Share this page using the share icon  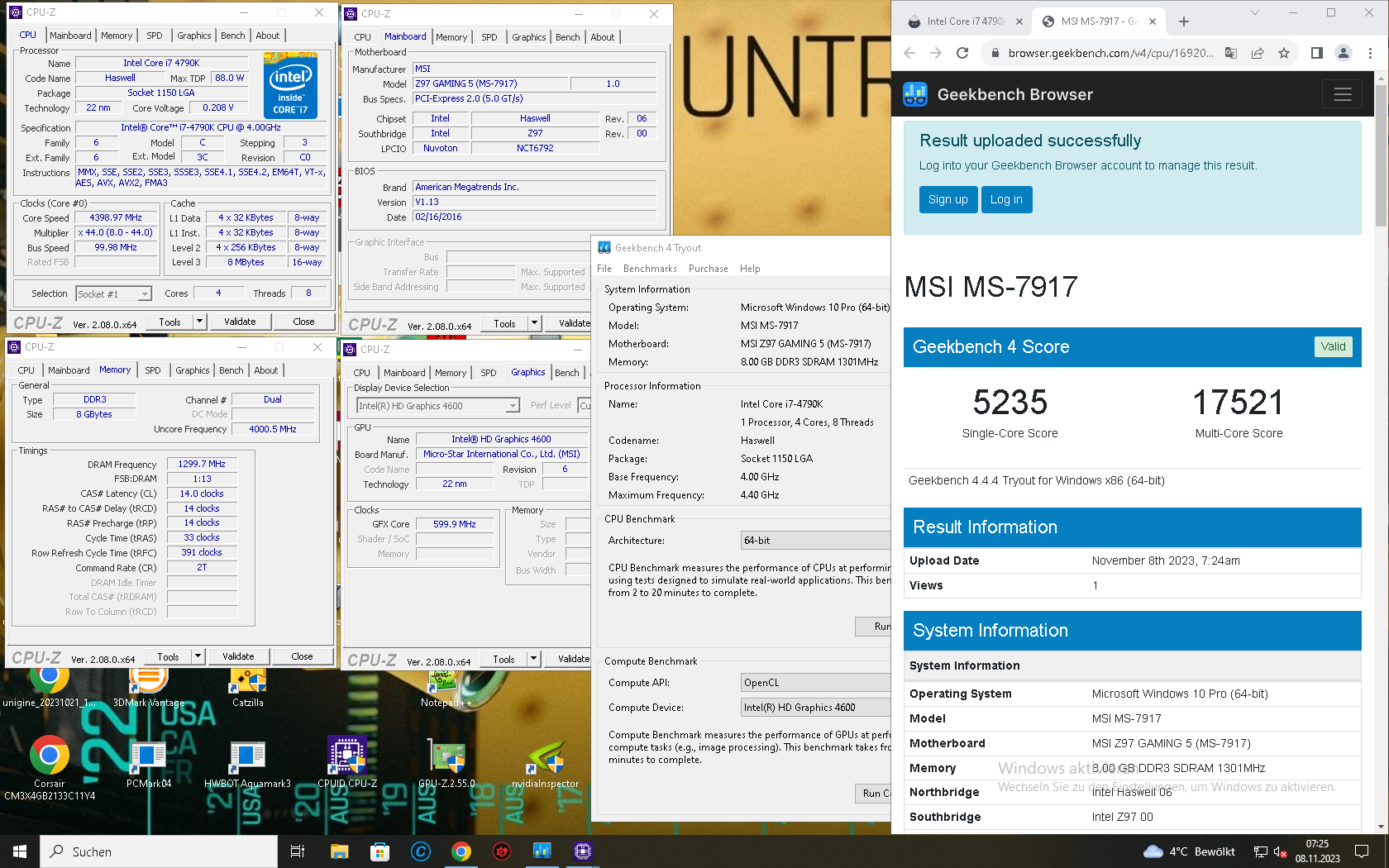(1258, 53)
